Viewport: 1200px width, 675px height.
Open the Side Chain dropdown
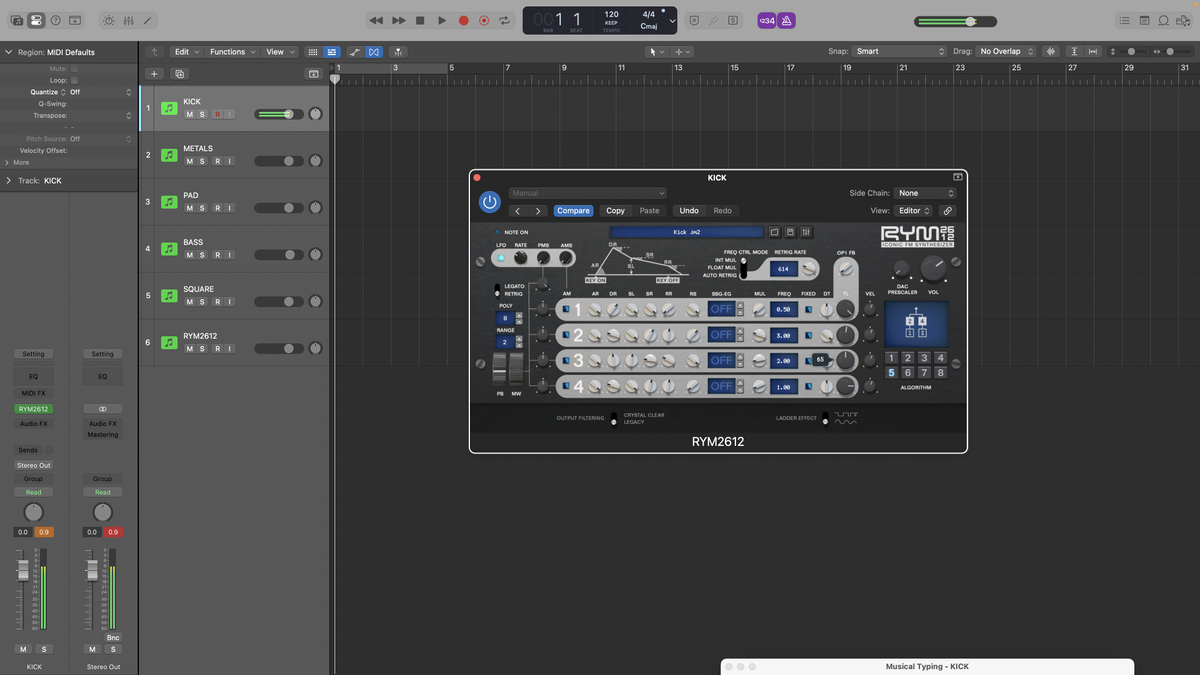tap(925, 193)
